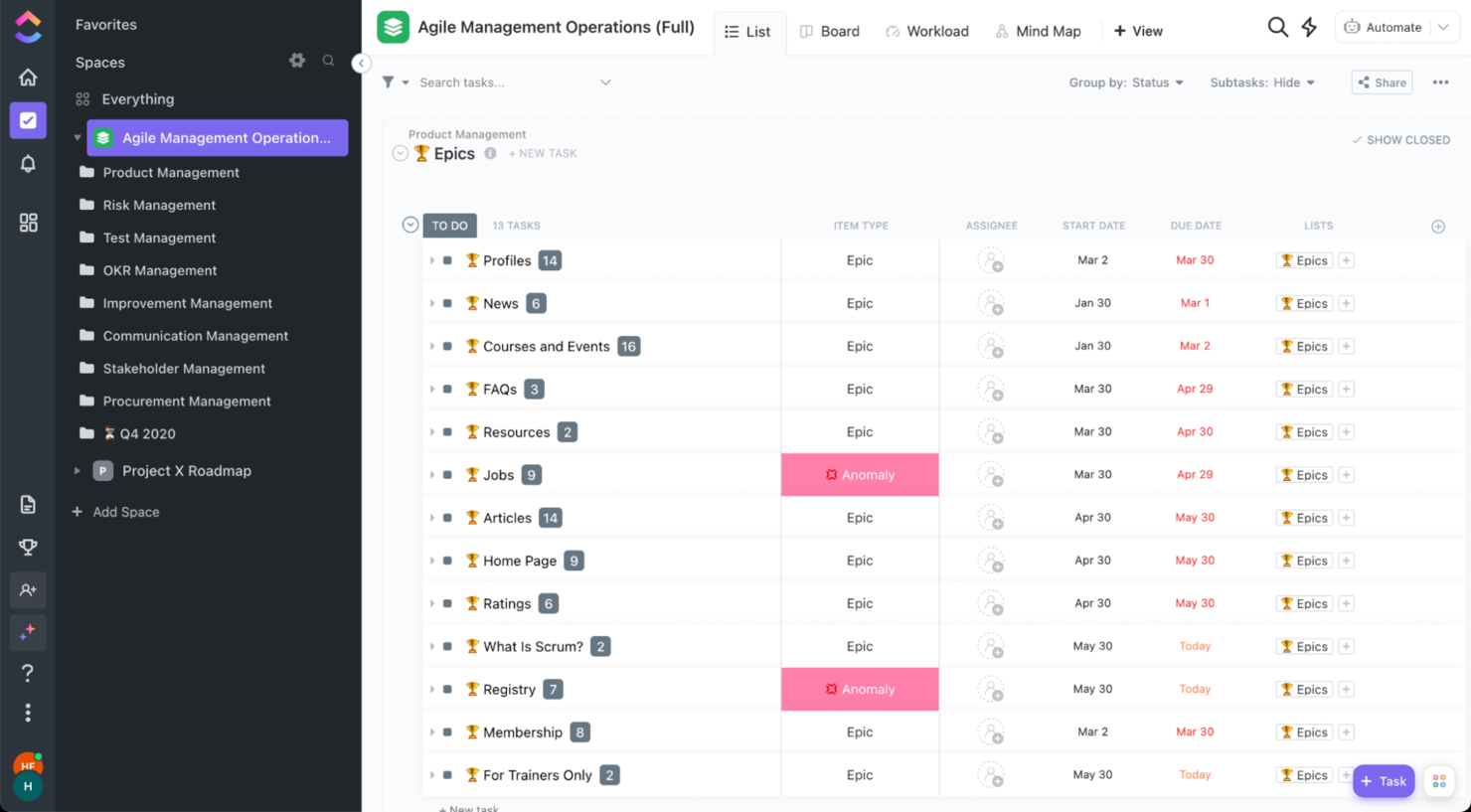Click the Share button
The image size is (1471, 812).
pos(1382,82)
